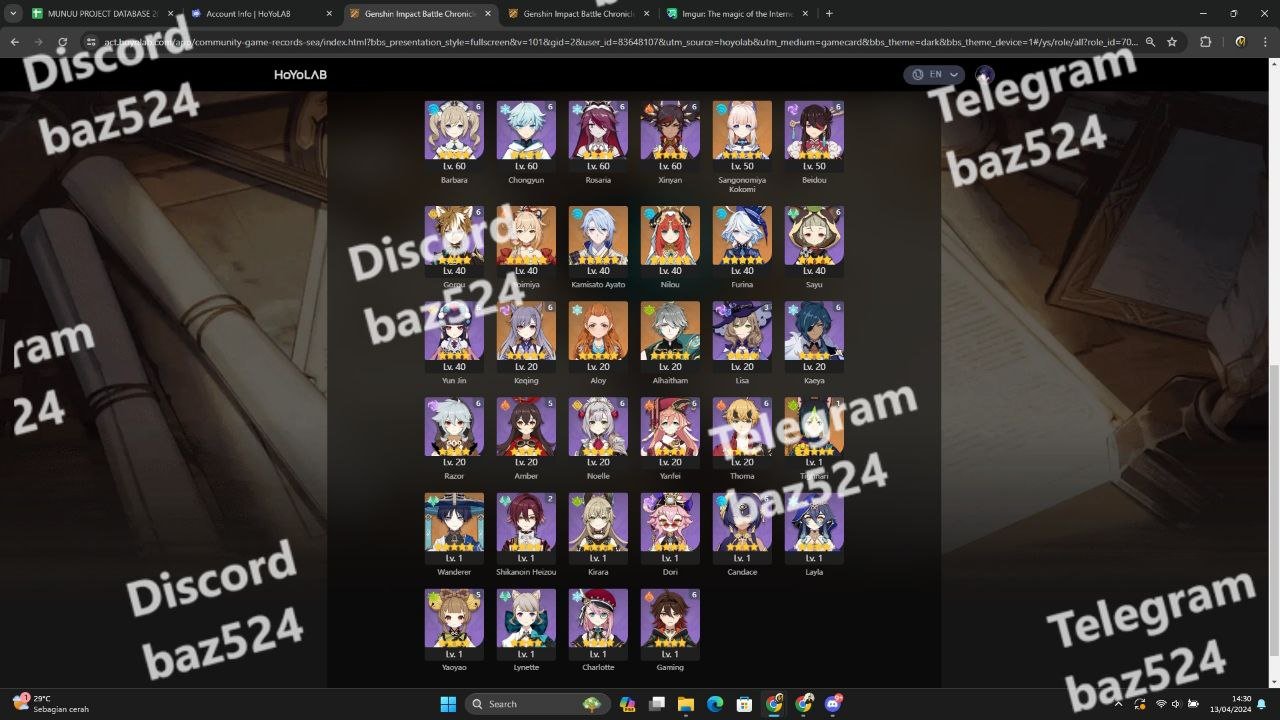1280x720 pixels.
Task: Open Nilou's character card
Action: [670, 242]
